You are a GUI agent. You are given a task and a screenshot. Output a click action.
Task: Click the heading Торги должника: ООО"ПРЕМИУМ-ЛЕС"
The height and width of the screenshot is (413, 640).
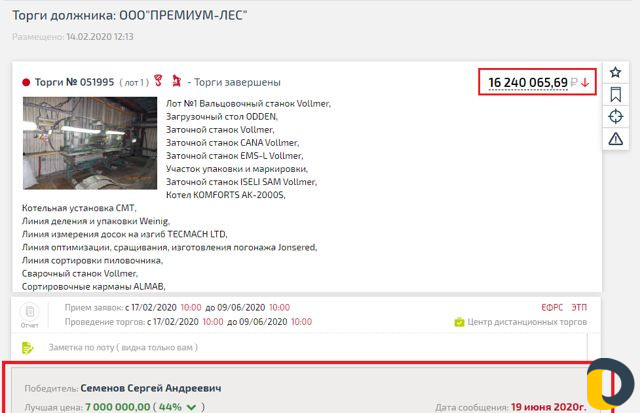point(129,16)
